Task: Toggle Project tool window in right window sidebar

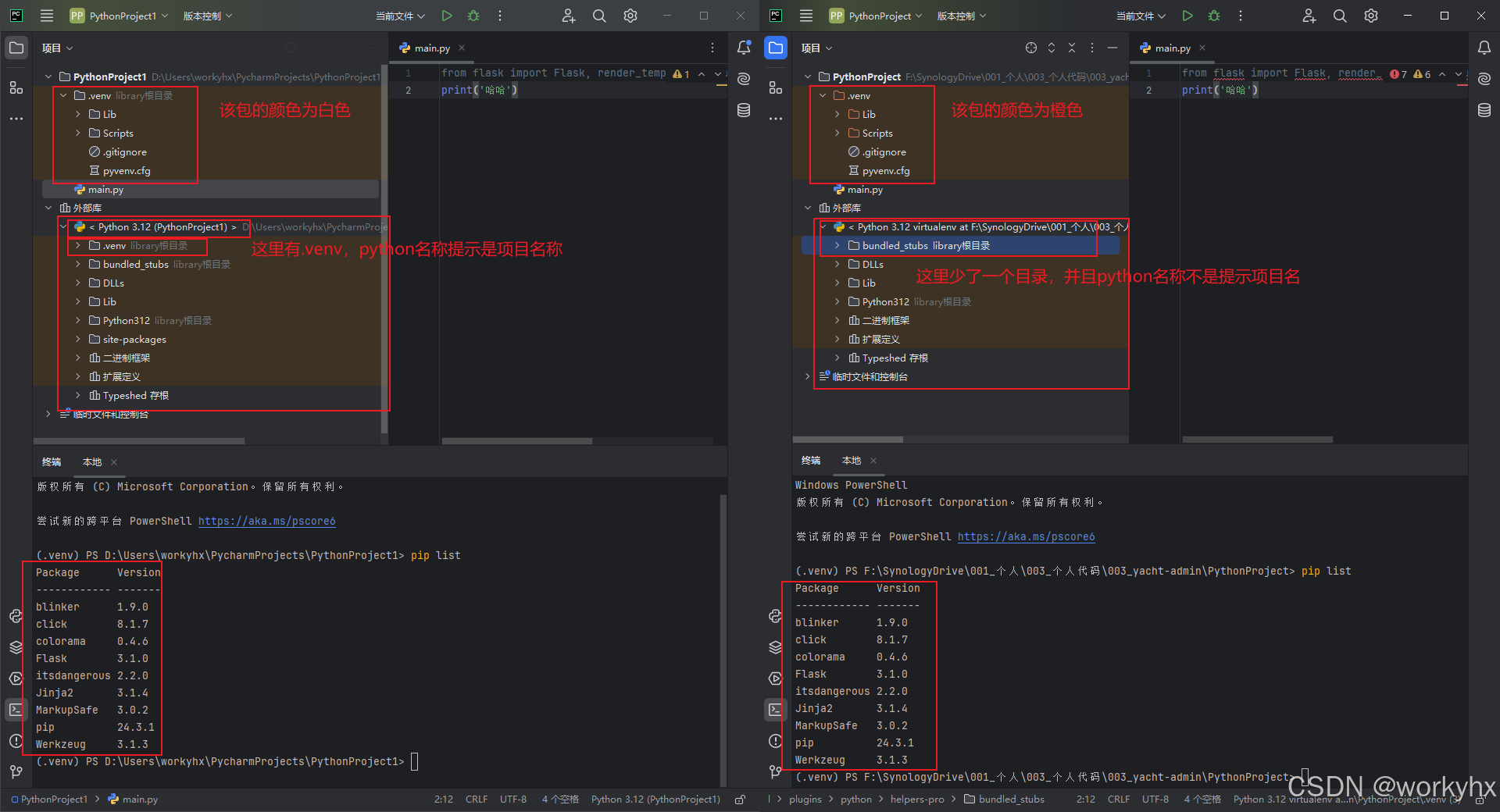Action: [x=775, y=48]
